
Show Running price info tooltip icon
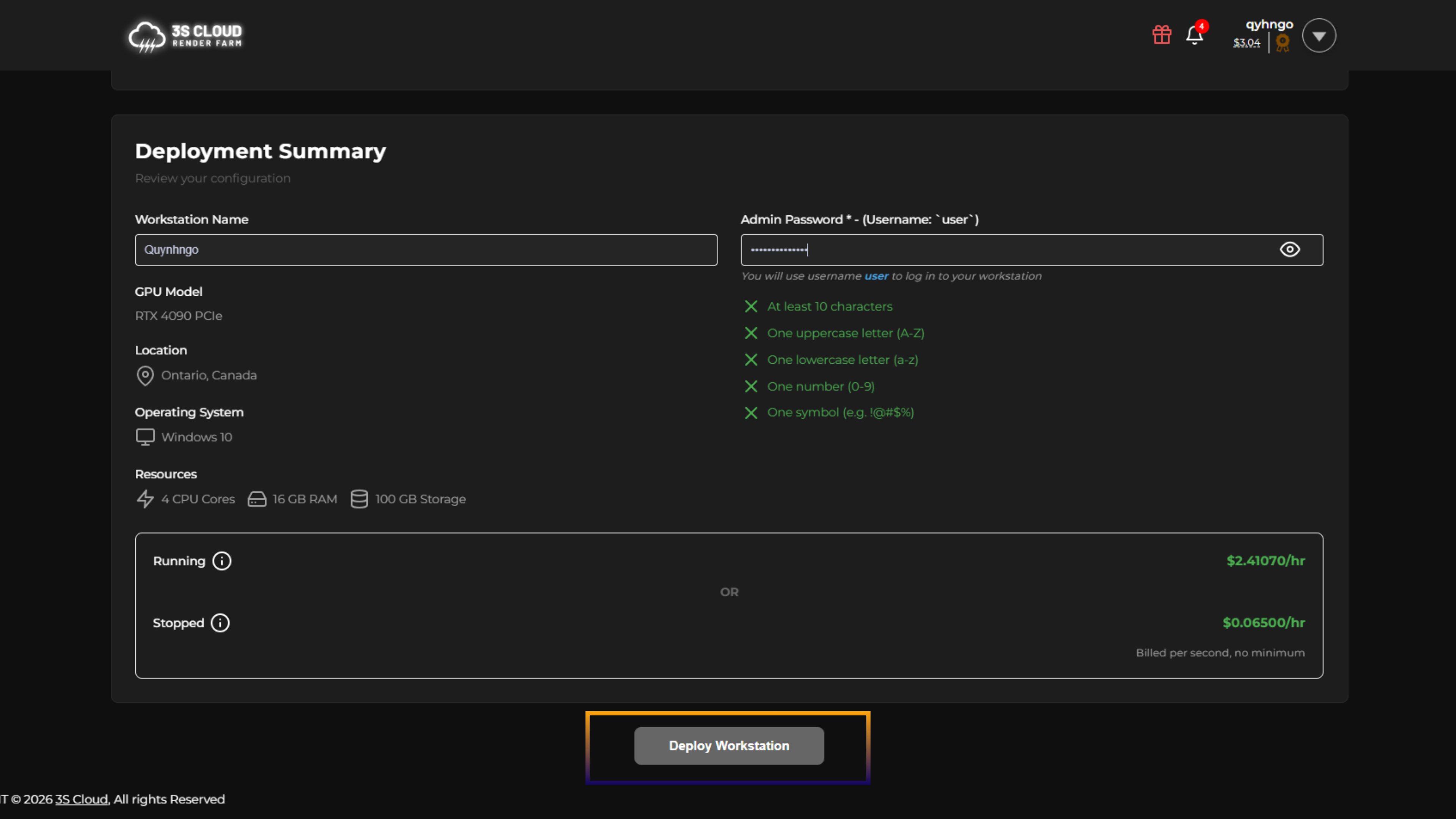[x=221, y=561]
